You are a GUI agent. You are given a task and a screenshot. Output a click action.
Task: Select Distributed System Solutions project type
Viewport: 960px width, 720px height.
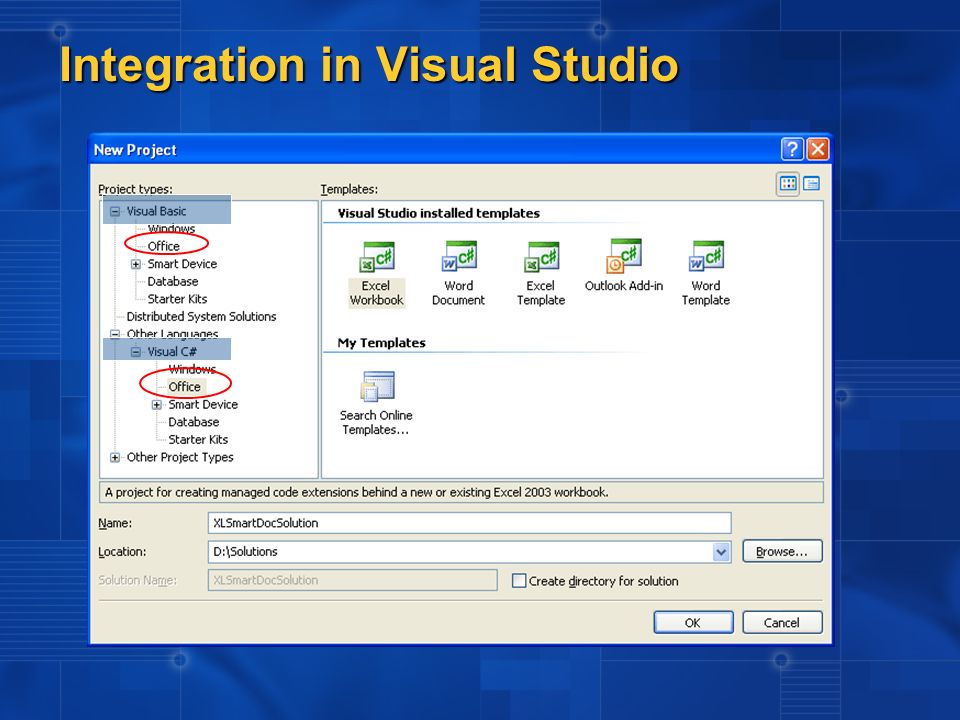[201, 317]
